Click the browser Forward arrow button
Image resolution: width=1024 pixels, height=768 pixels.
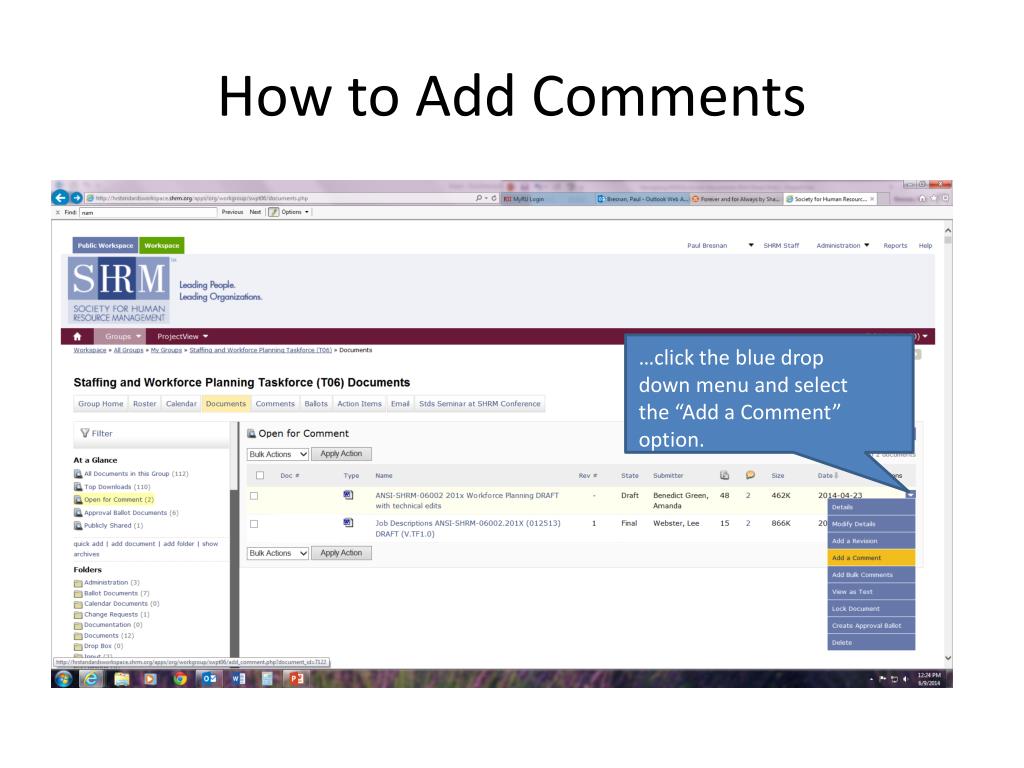(76, 197)
